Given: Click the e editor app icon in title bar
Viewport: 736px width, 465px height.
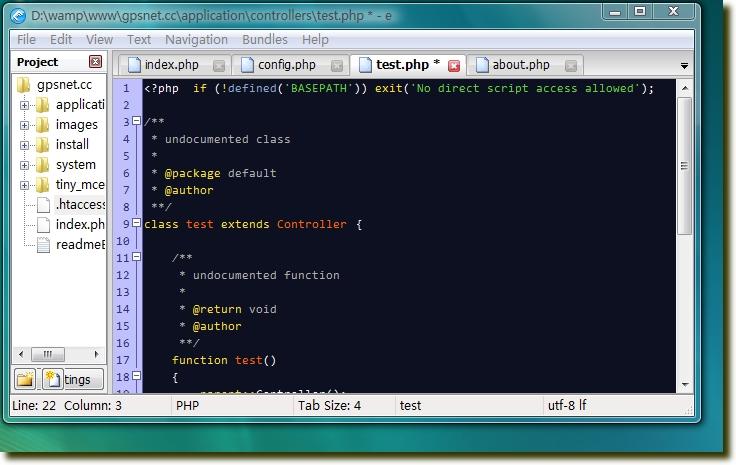Looking at the screenshot, I should click(17, 16).
